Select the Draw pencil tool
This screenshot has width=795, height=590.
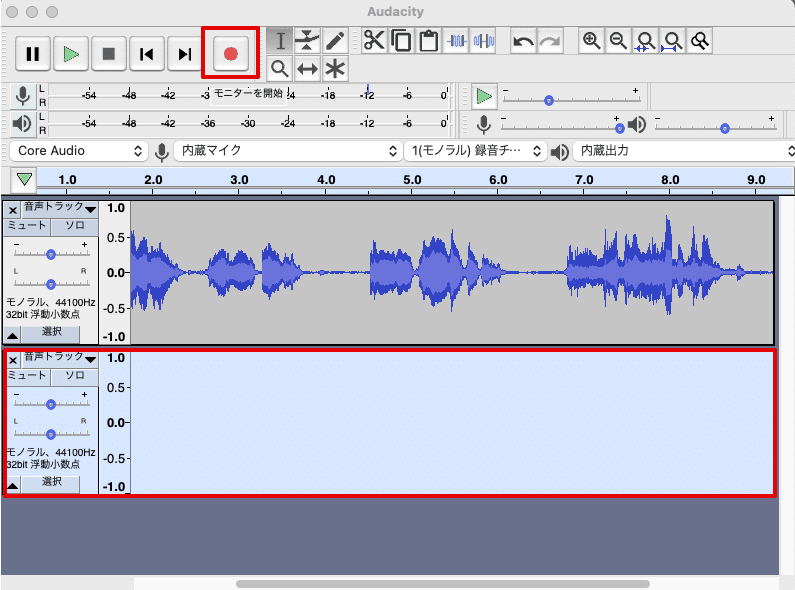pyautogui.click(x=335, y=41)
